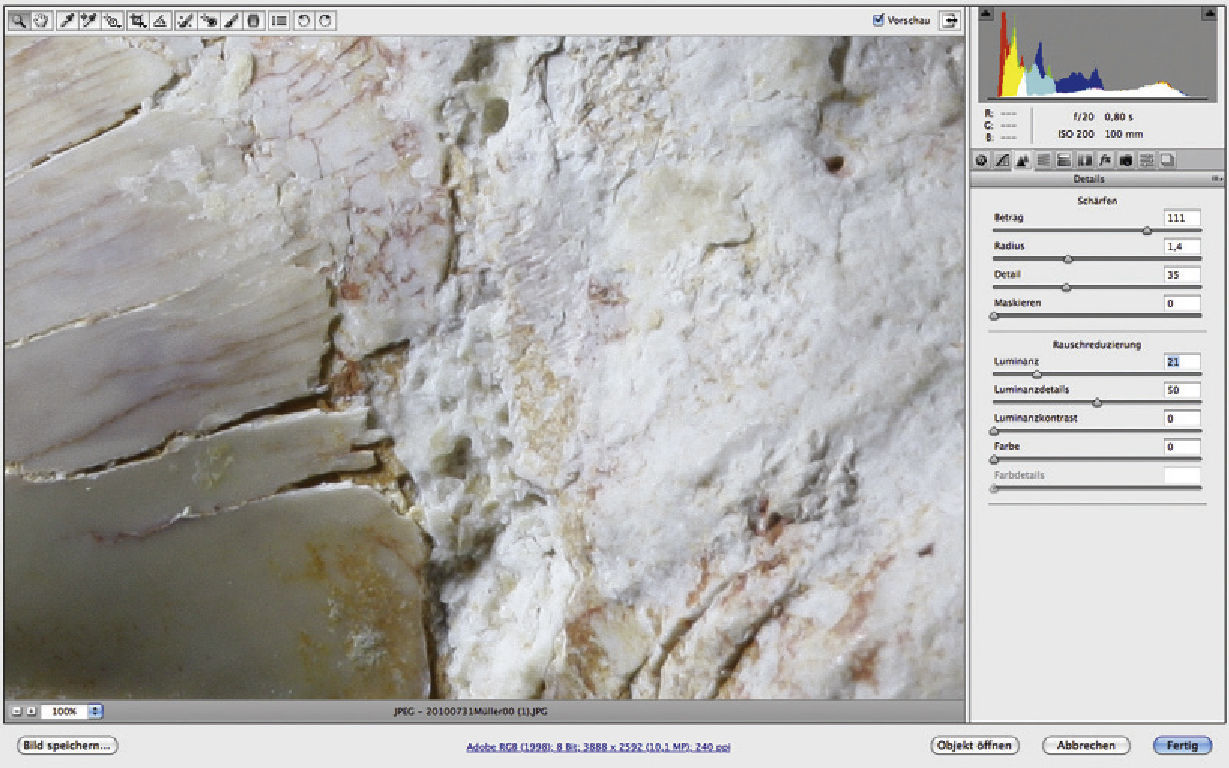The width and height of the screenshot is (1229, 768).
Task: Toggle full screen mode icon
Action: (947, 20)
